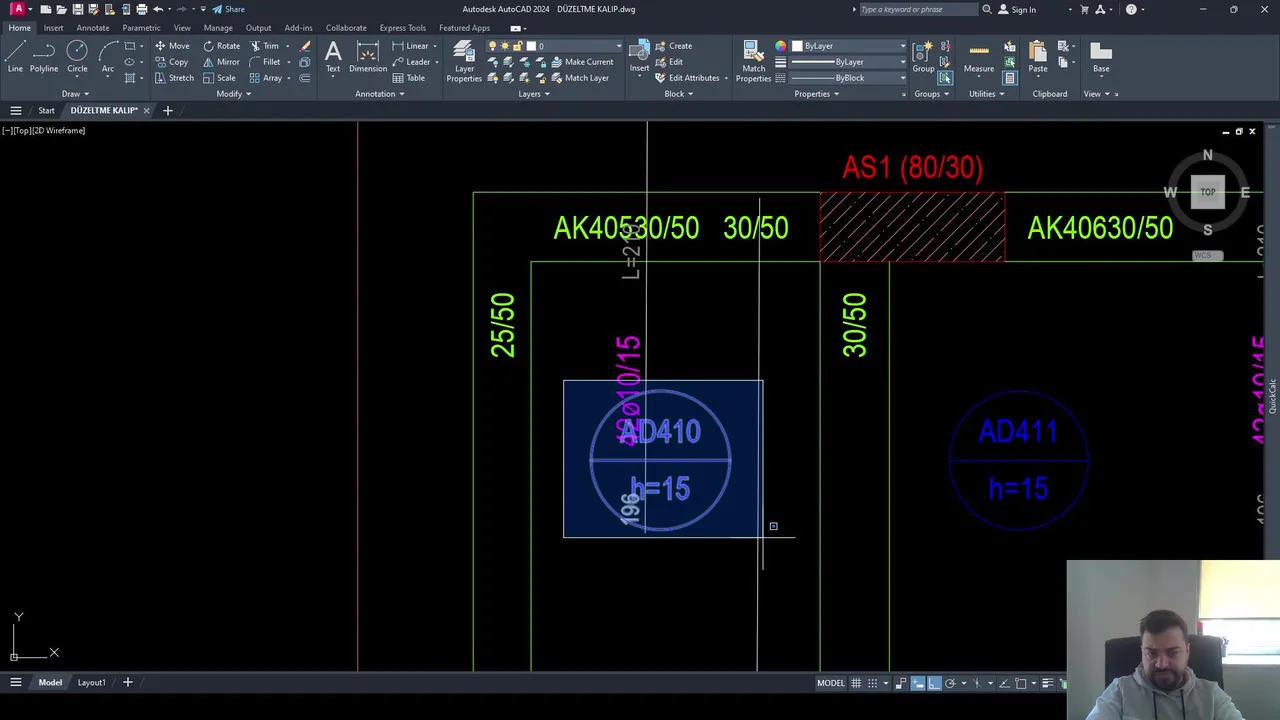Select the Polyline tool

(44, 56)
